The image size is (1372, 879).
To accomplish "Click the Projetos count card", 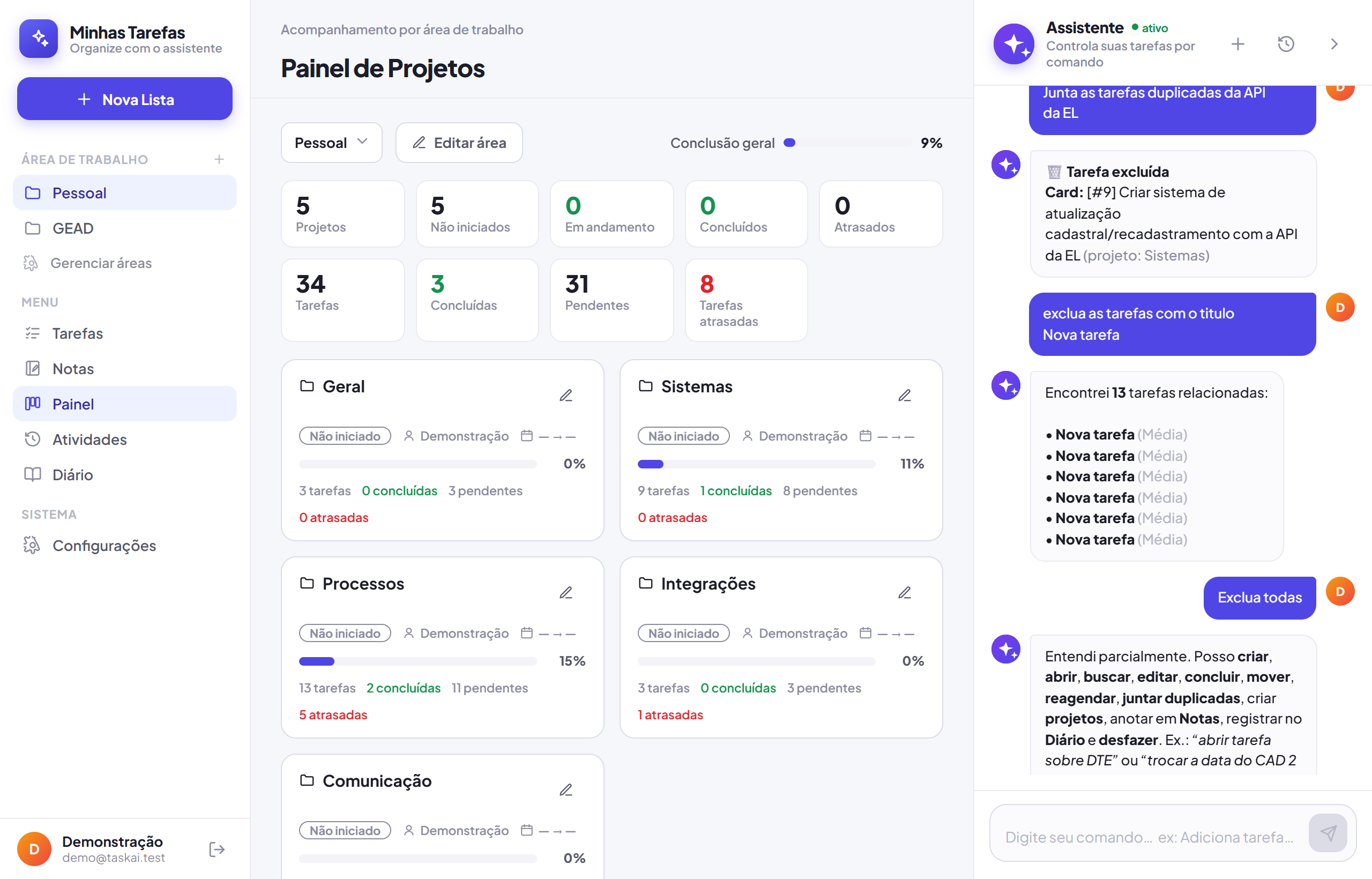I will point(342,214).
